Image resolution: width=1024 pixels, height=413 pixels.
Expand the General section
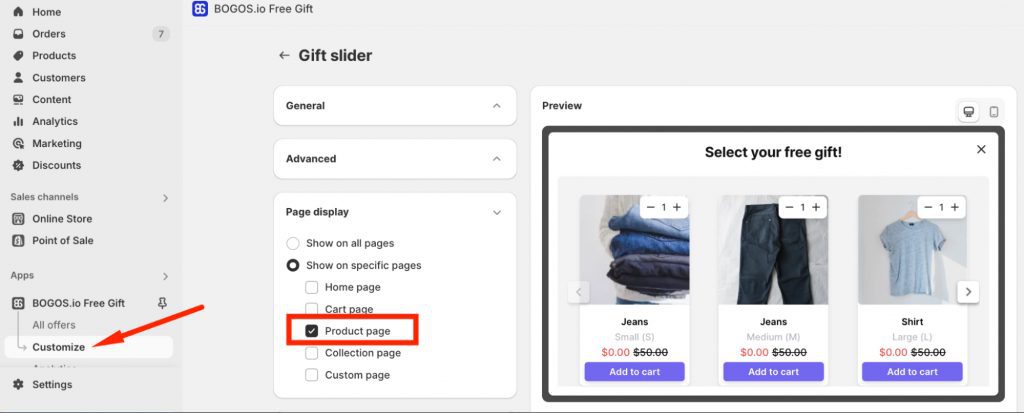(496, 106)
